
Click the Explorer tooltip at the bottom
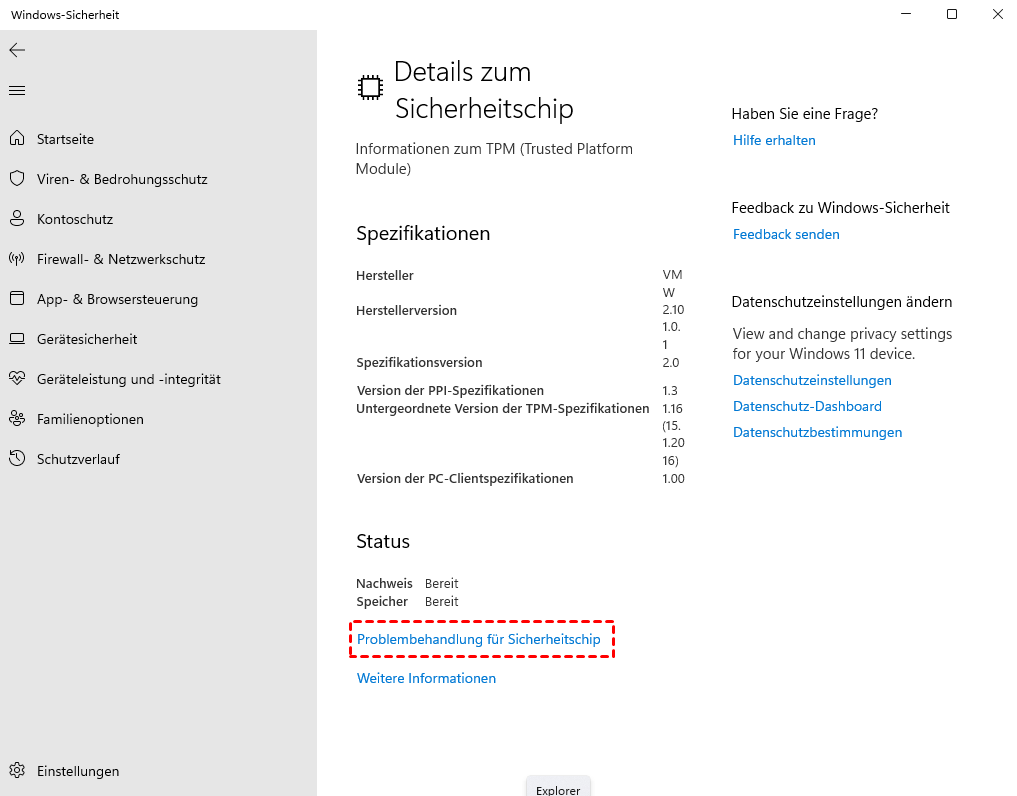[558, 786]
